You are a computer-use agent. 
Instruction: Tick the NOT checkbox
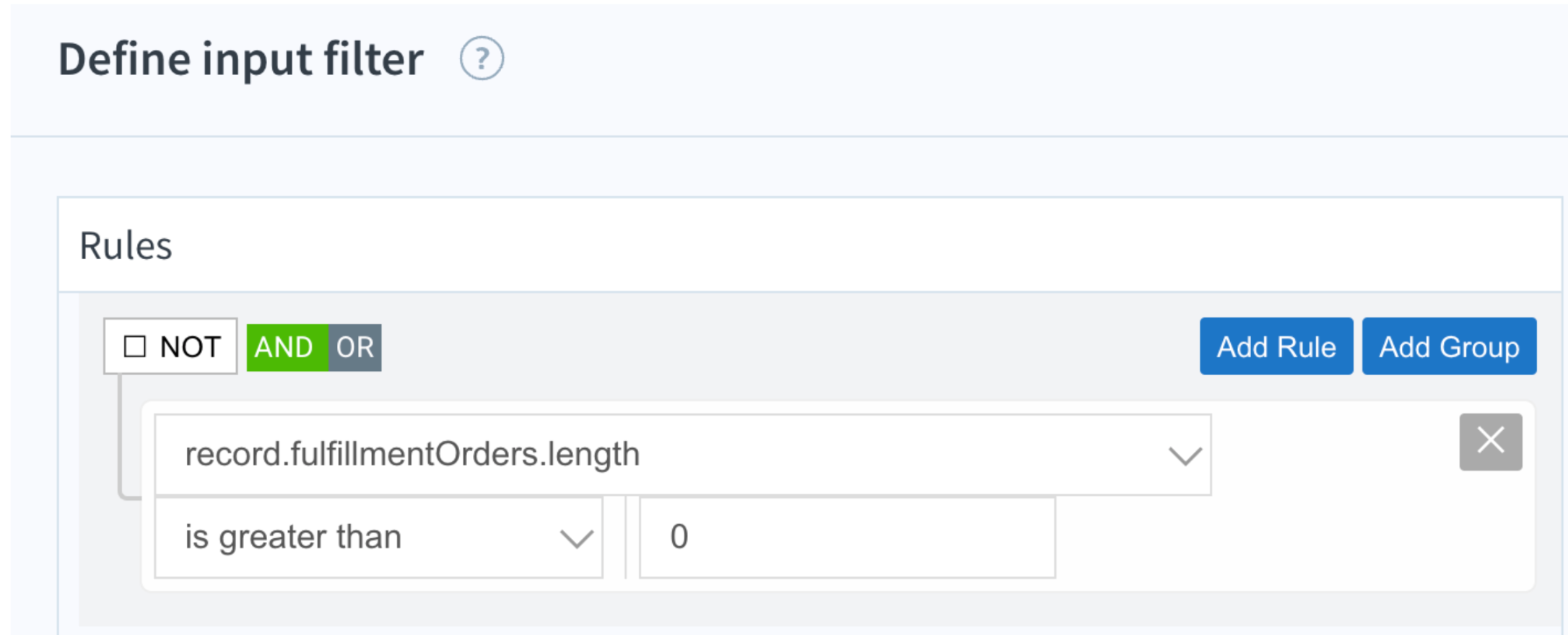(135, 346)
